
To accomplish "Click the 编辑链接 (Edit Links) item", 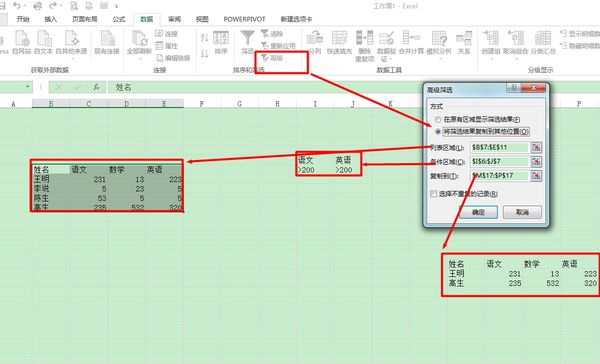I will point(173,58).
